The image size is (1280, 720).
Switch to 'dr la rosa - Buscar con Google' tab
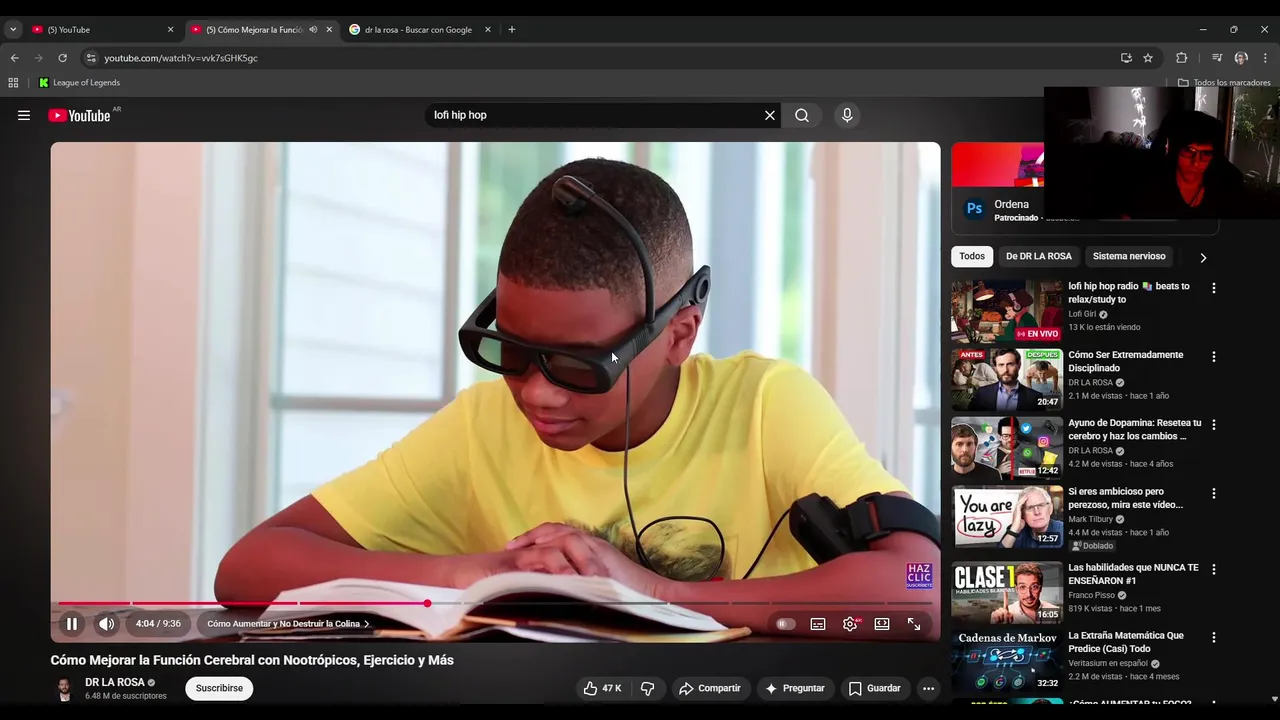418,30
